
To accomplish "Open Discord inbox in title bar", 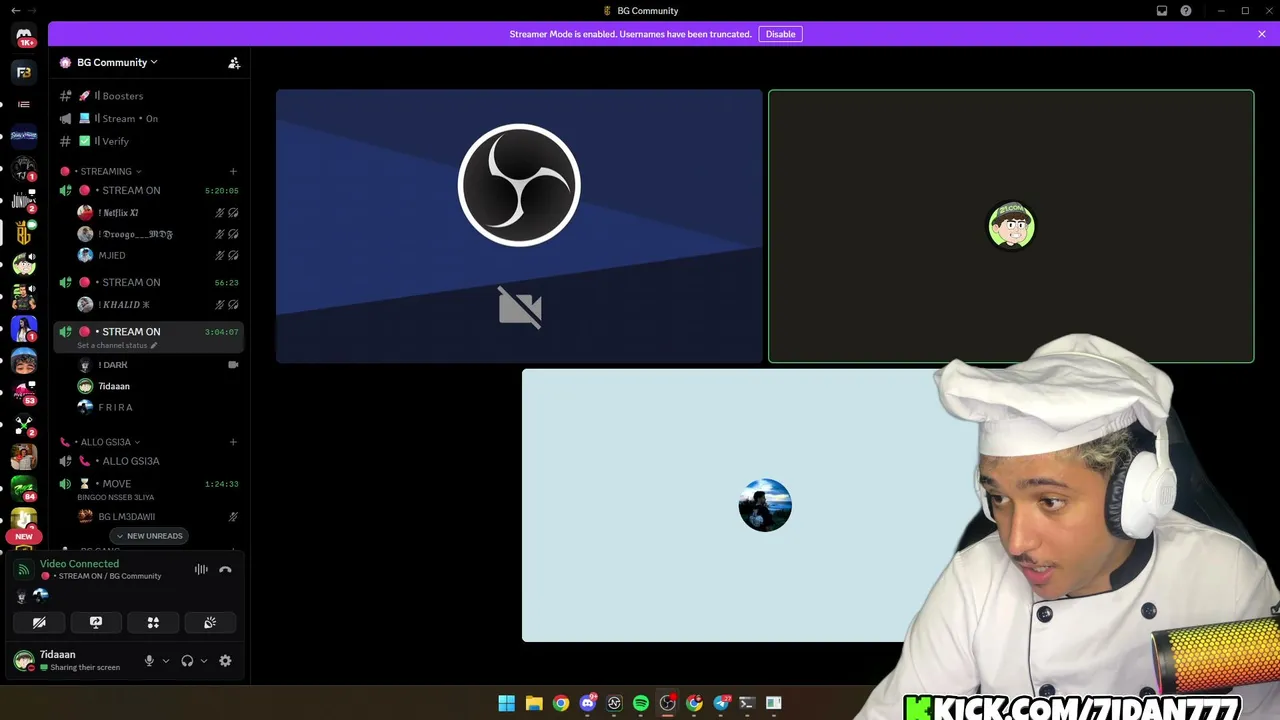I will 1162,11.
